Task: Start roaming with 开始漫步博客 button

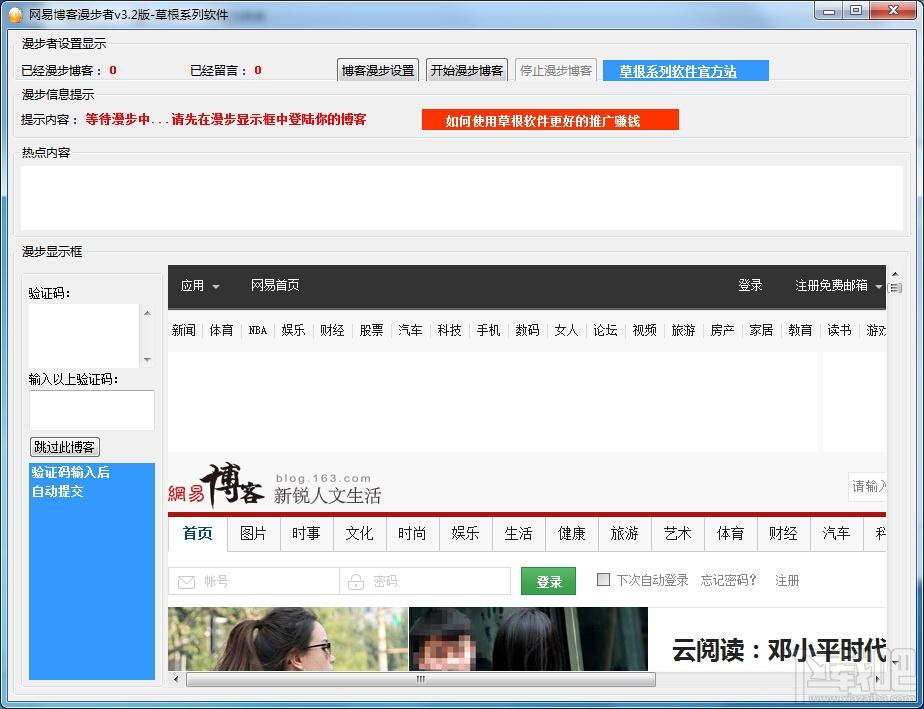Action: coord(466,70)
